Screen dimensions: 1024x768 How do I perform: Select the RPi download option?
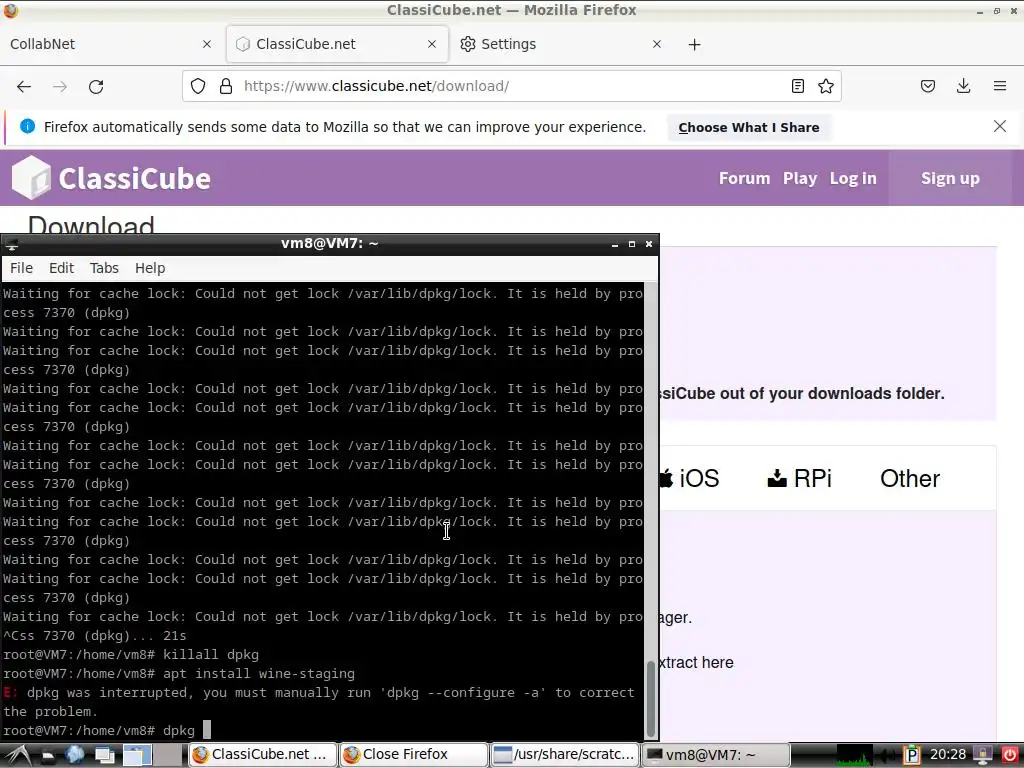[799, 479]
